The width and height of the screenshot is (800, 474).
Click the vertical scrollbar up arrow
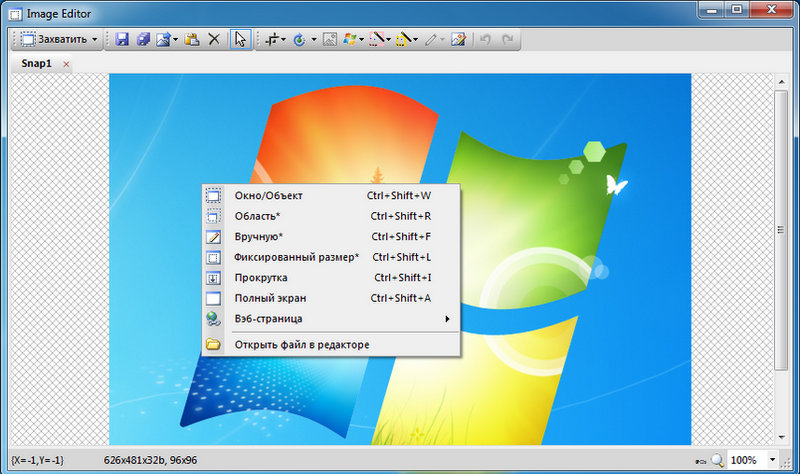coord(781,82)
